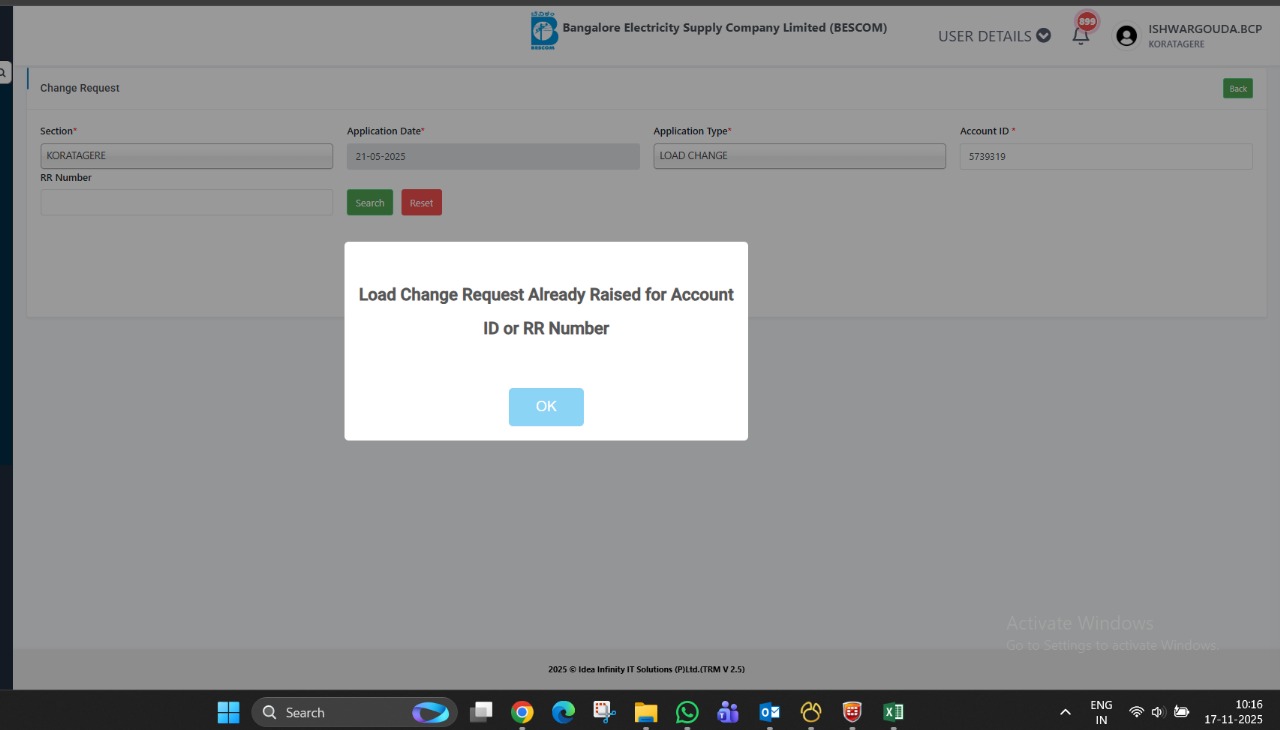Open the notification bell with 899 badge
Viewport: 1280px width, 730px height.
coord(1081,33)
